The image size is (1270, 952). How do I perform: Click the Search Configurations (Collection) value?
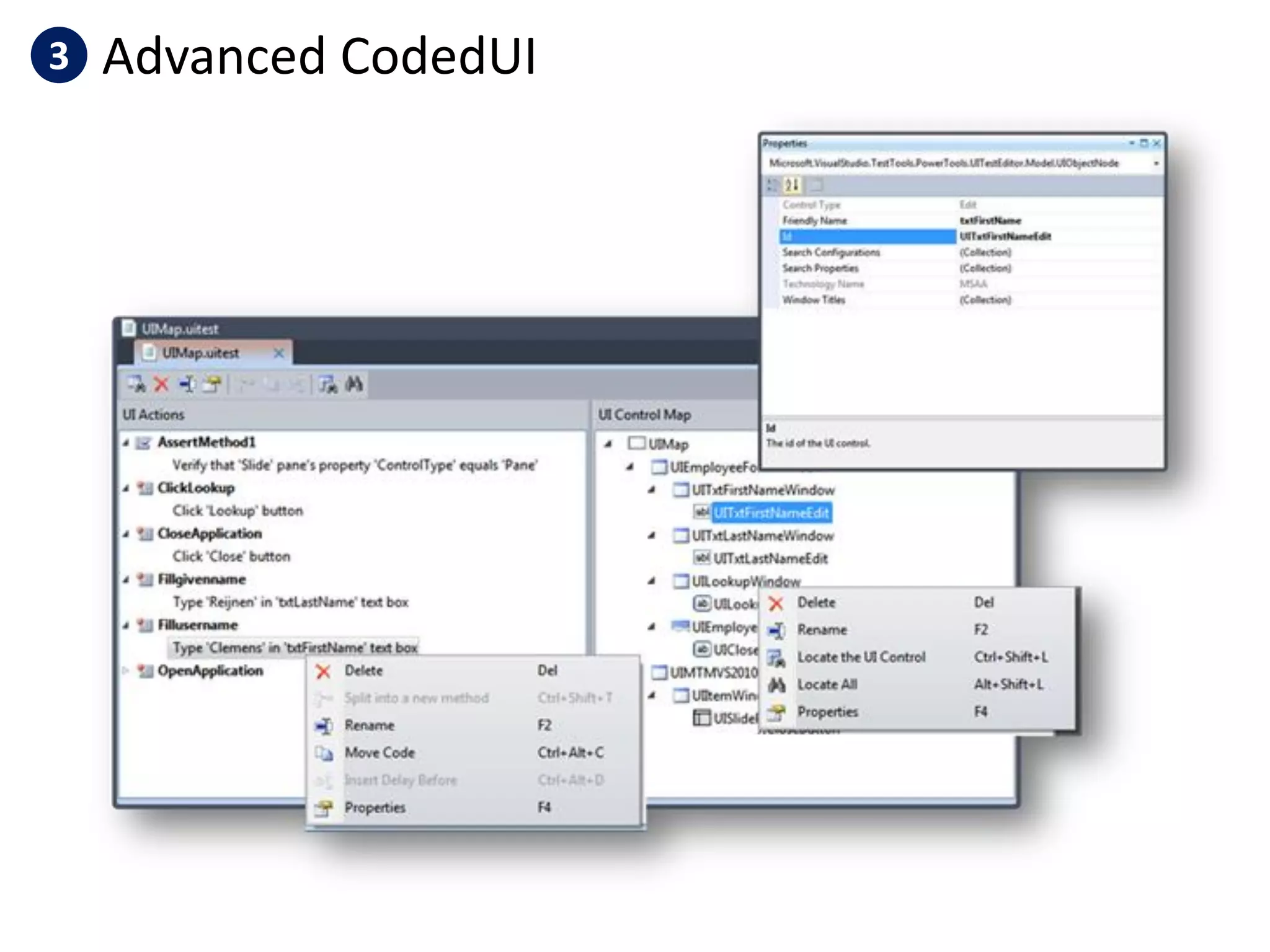[985, 252]
